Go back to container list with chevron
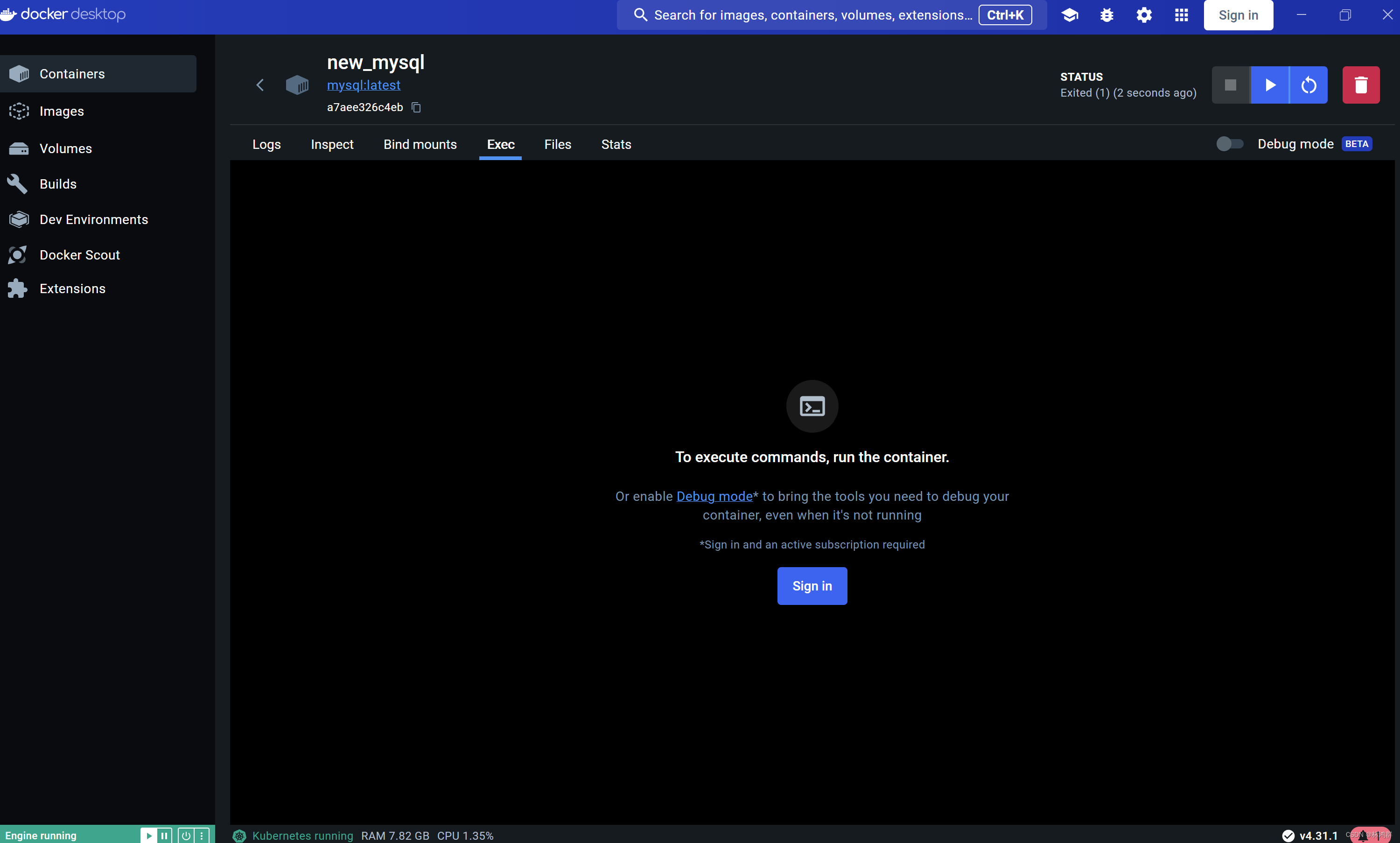This screenshot has height=843, width=1400. pyautogui.click(x=260, y=85)
